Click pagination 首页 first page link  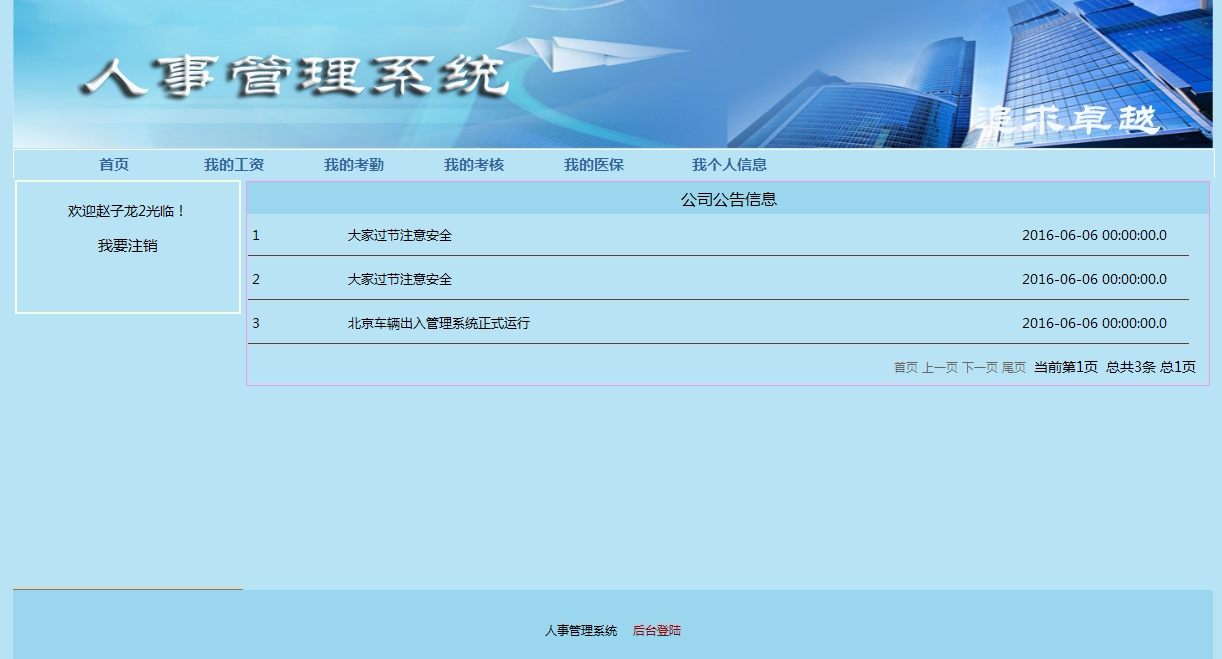tap(905, 367)
